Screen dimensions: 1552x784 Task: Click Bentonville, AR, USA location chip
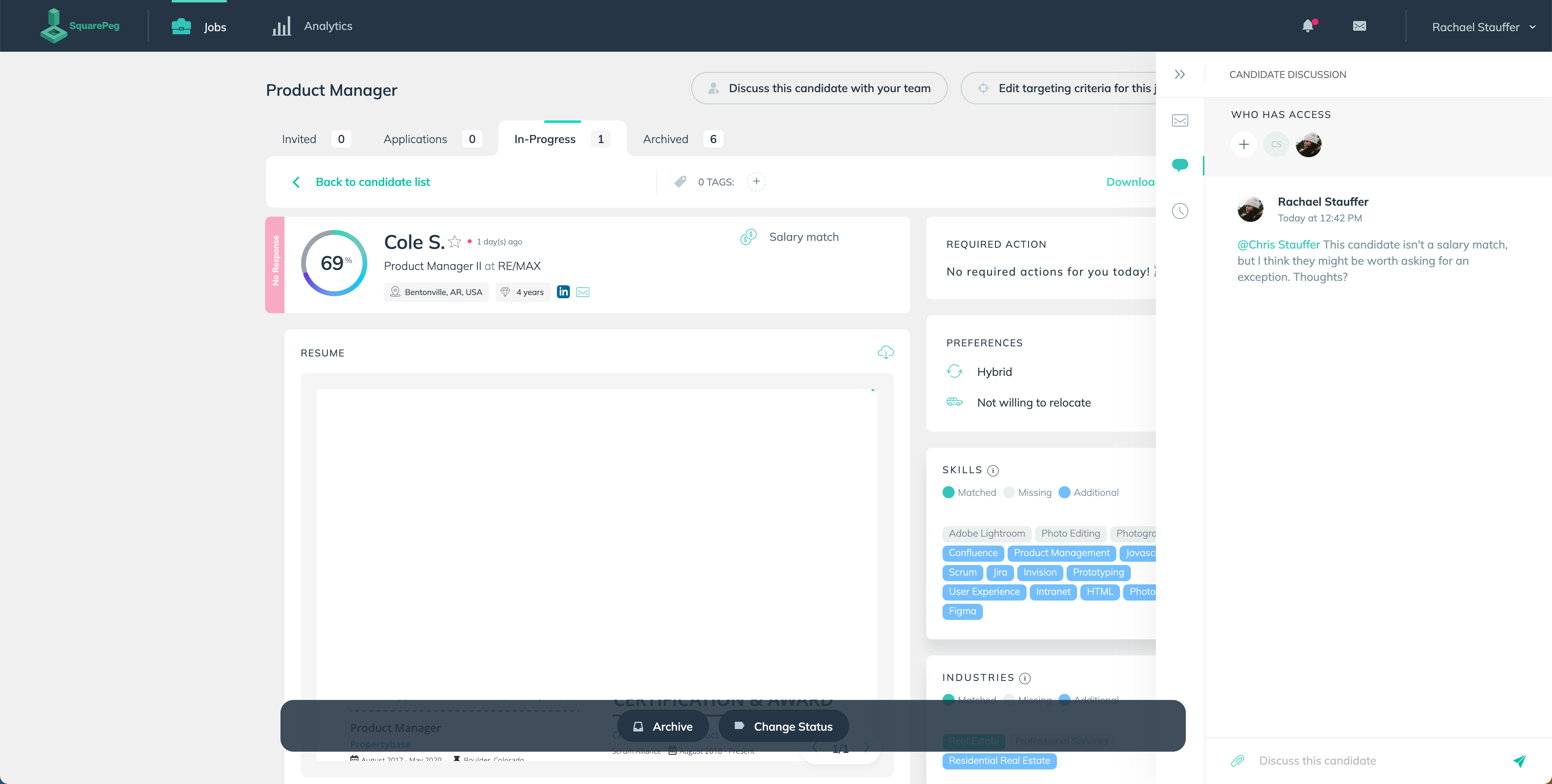[436, 292]
